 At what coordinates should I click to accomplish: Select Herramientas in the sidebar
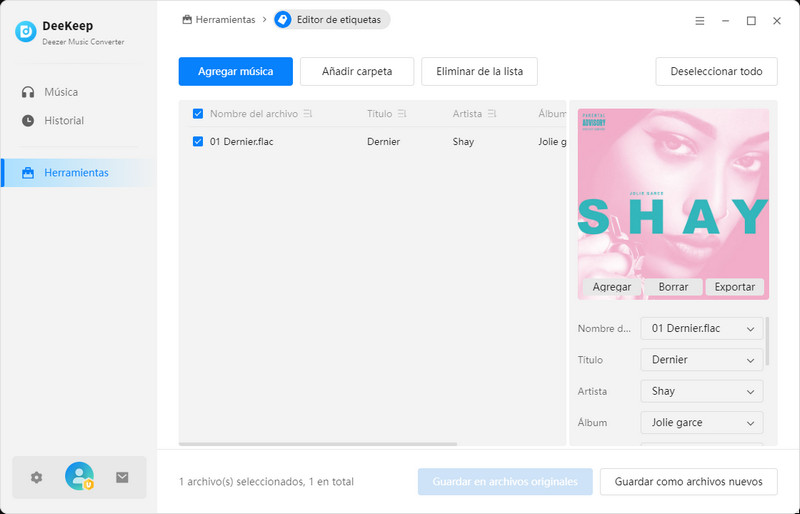click(x=79, y=173)
